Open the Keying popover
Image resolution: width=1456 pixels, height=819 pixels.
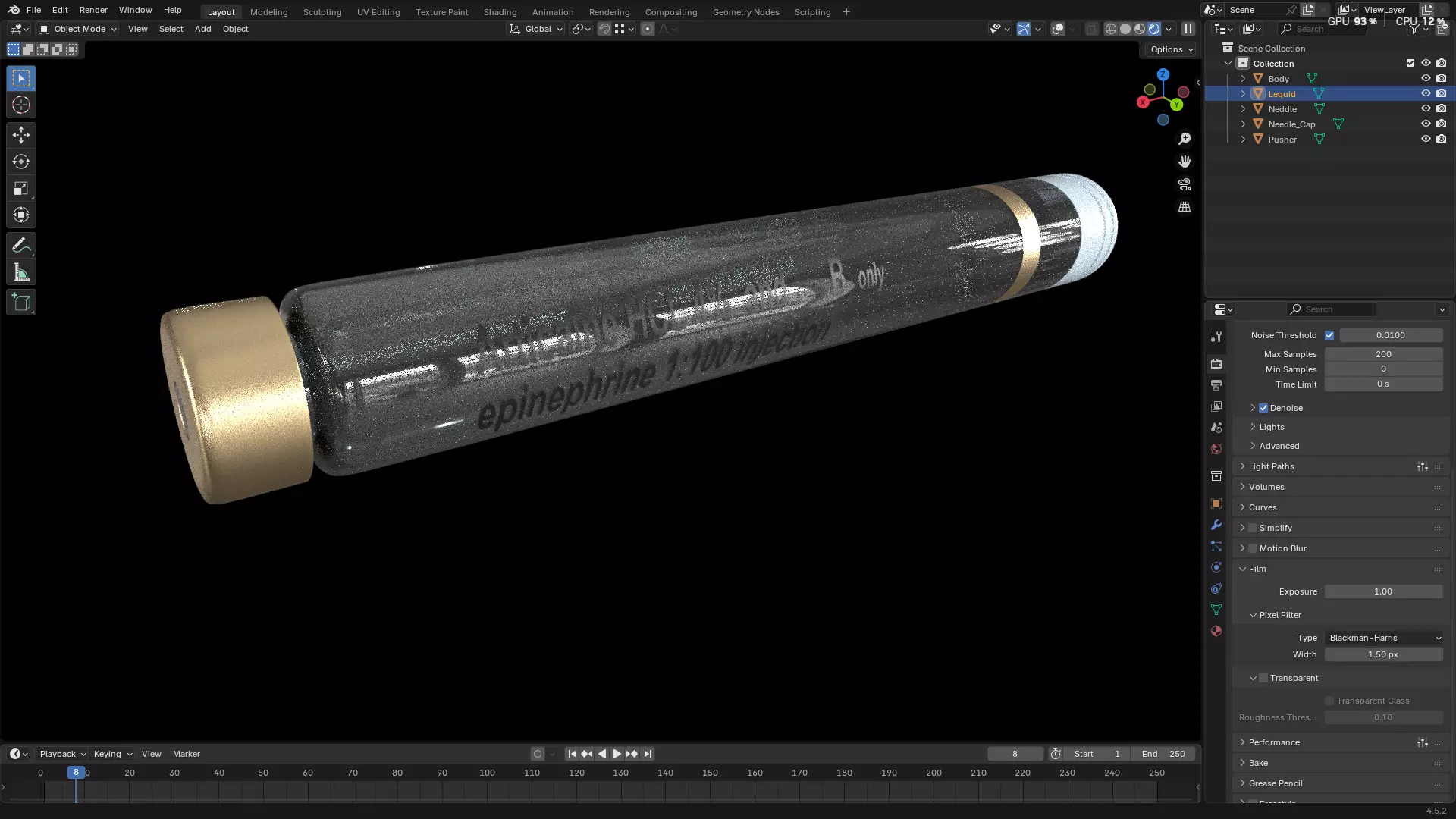pos(113,754)
